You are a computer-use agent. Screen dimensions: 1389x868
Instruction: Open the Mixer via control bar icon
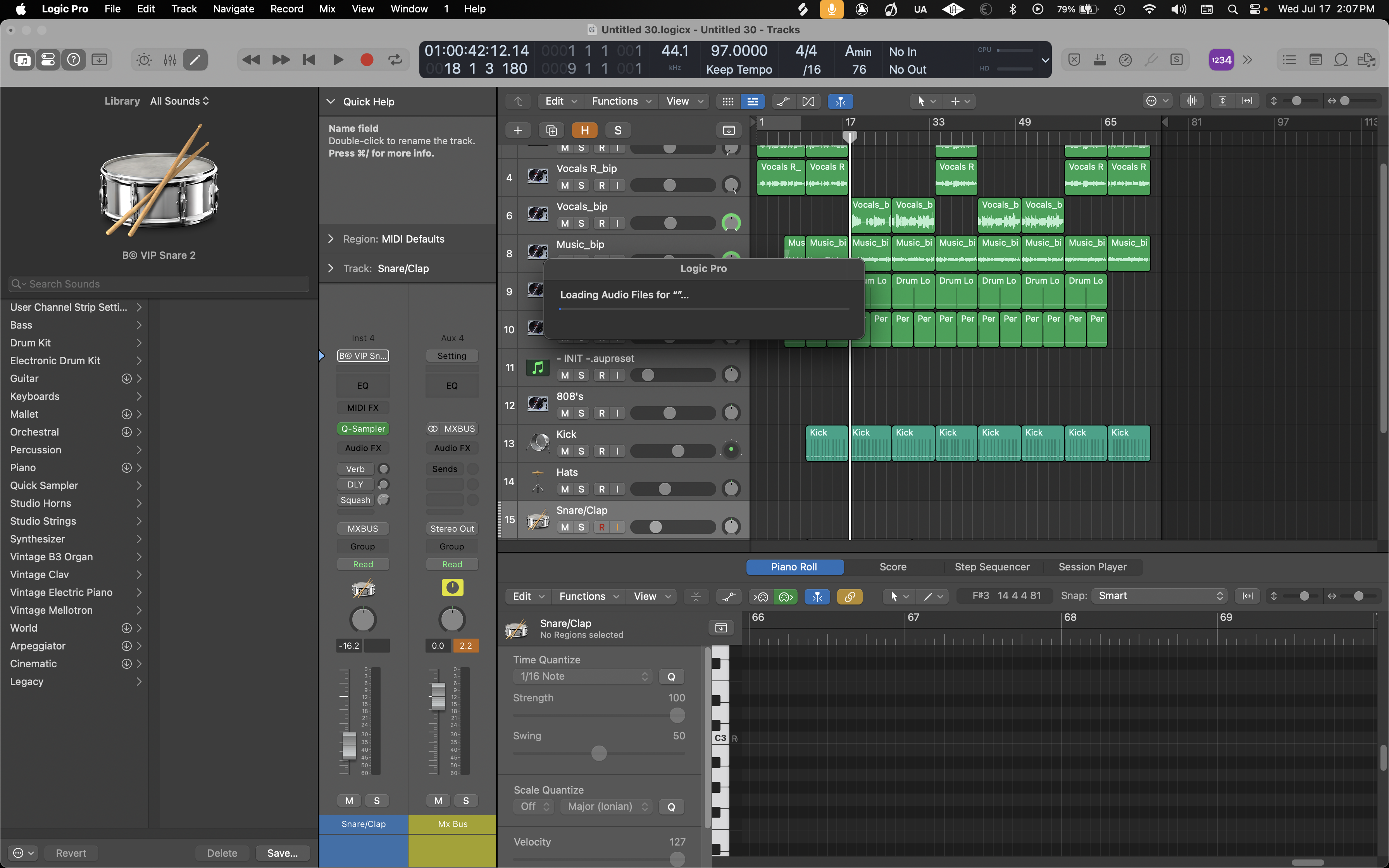coord(170,60)
